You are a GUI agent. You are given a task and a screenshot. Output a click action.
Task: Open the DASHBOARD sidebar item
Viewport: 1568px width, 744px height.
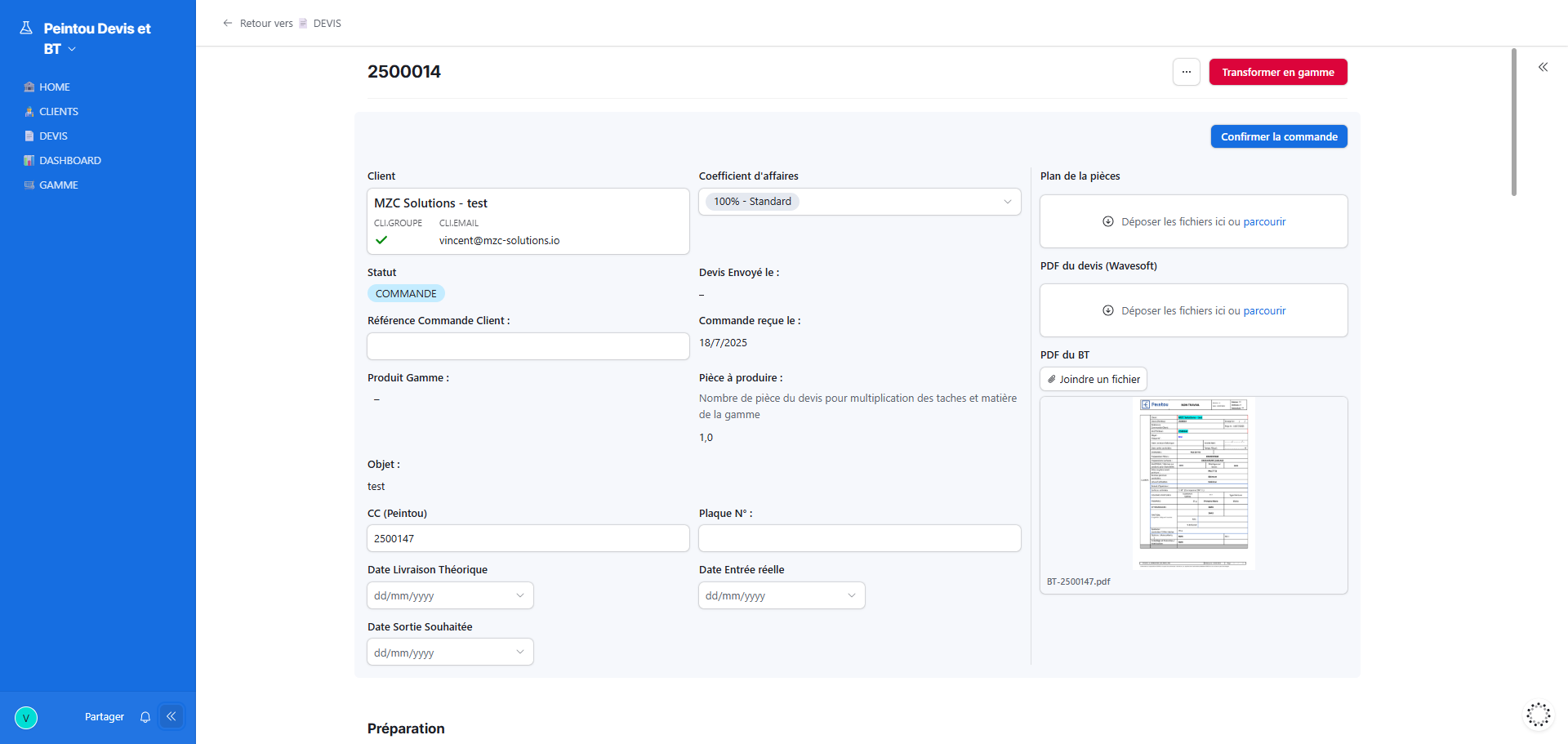point(70,161)
